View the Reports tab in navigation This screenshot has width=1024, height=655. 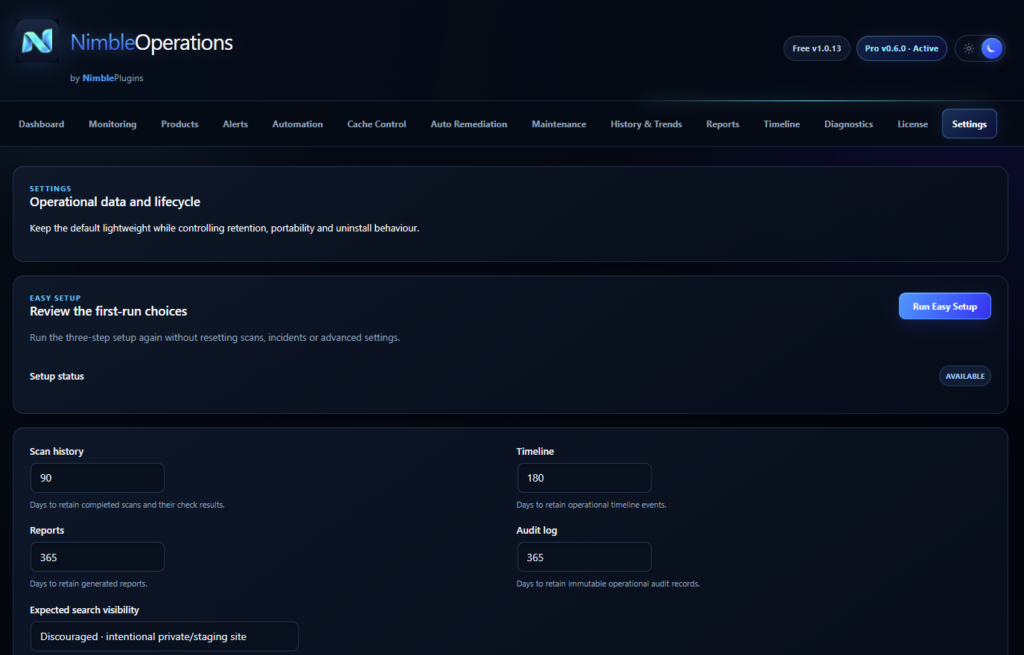tap(722, 124)
